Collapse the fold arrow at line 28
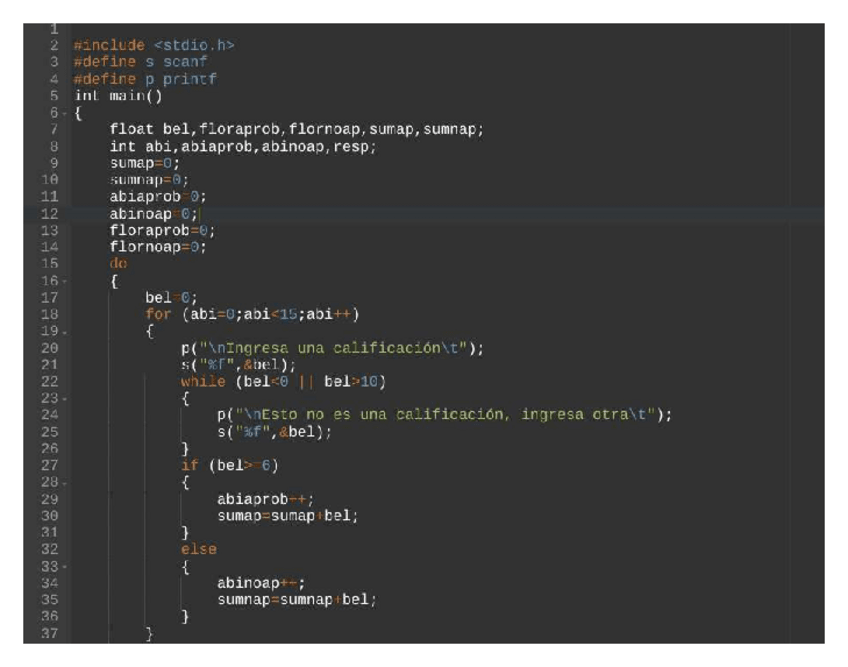848x667 pixels. pos(64,483)
